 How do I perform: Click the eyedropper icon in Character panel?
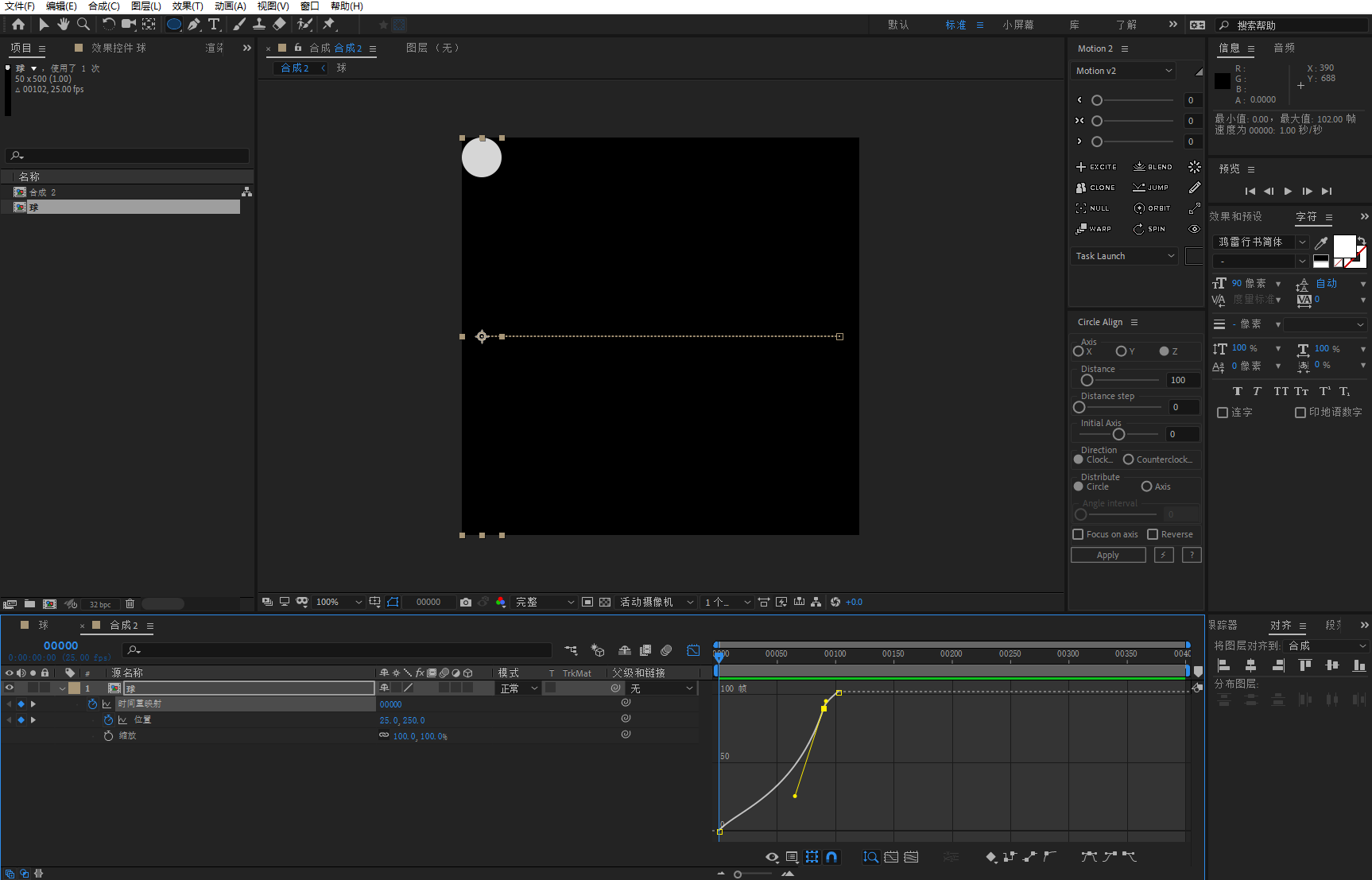point(1321,242)
